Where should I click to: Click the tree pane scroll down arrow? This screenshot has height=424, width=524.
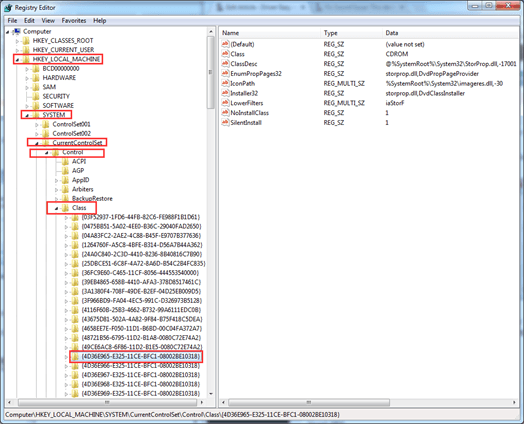pyautogui.click(x=211, y=394)
